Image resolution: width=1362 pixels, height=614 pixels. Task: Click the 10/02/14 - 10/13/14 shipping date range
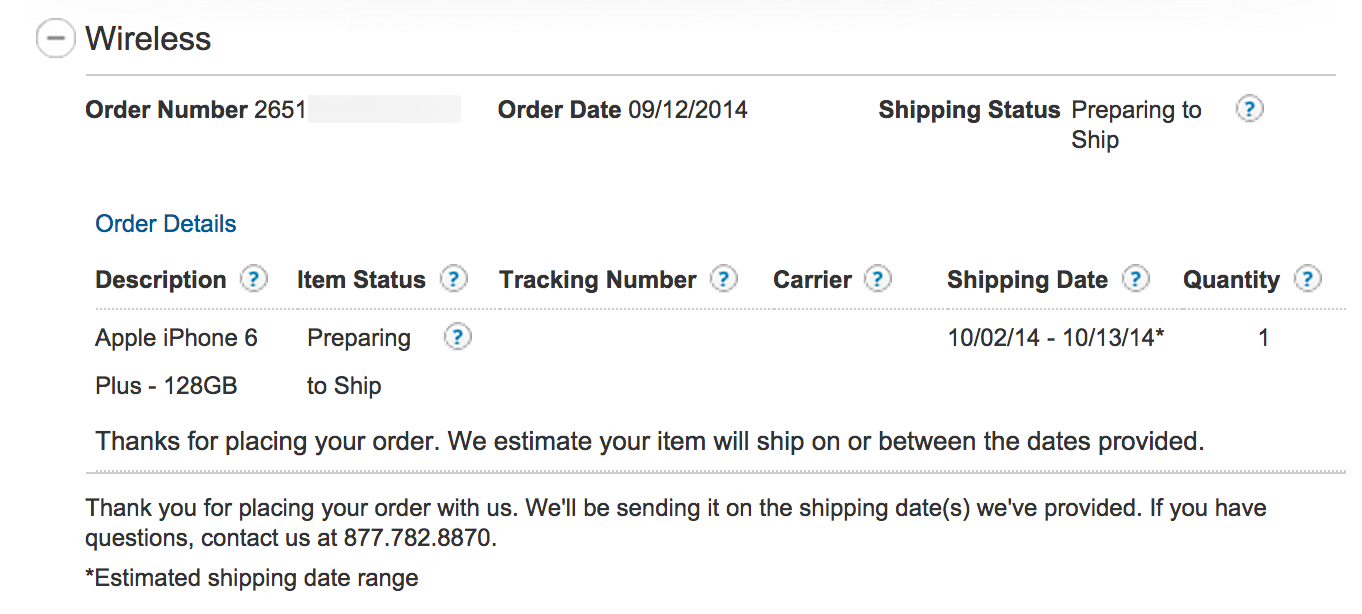coord(1056,338)
